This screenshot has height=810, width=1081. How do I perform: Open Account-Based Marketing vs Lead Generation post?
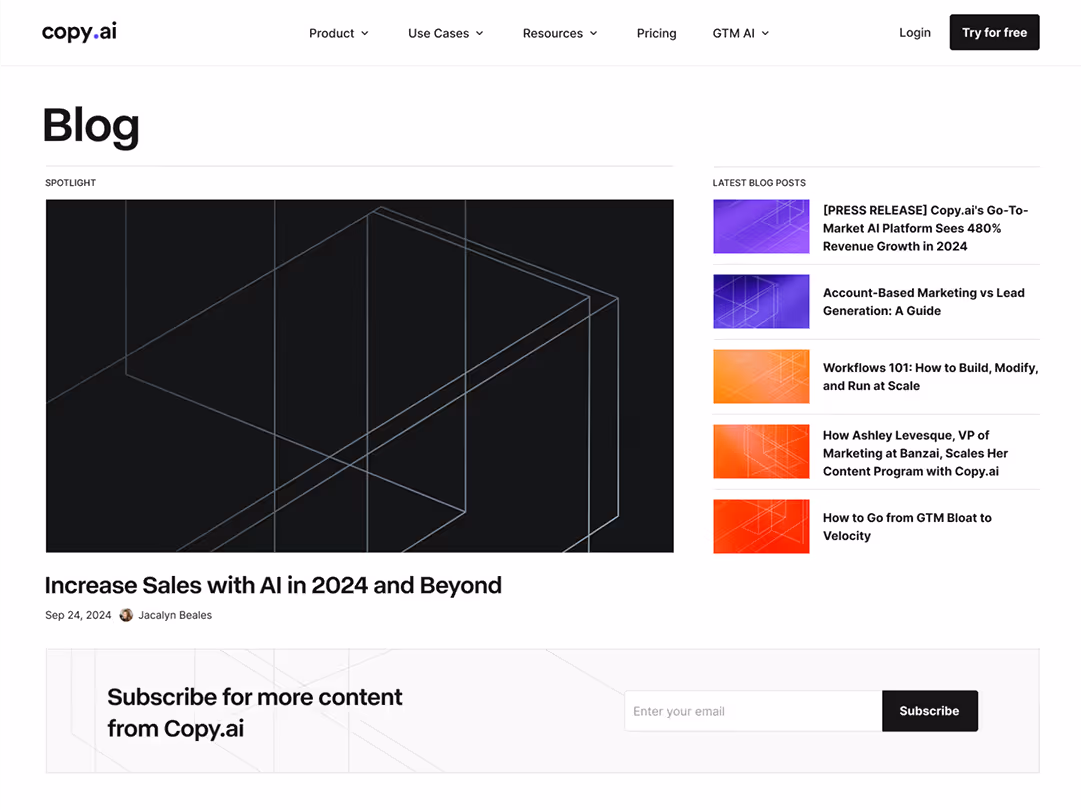924,302
